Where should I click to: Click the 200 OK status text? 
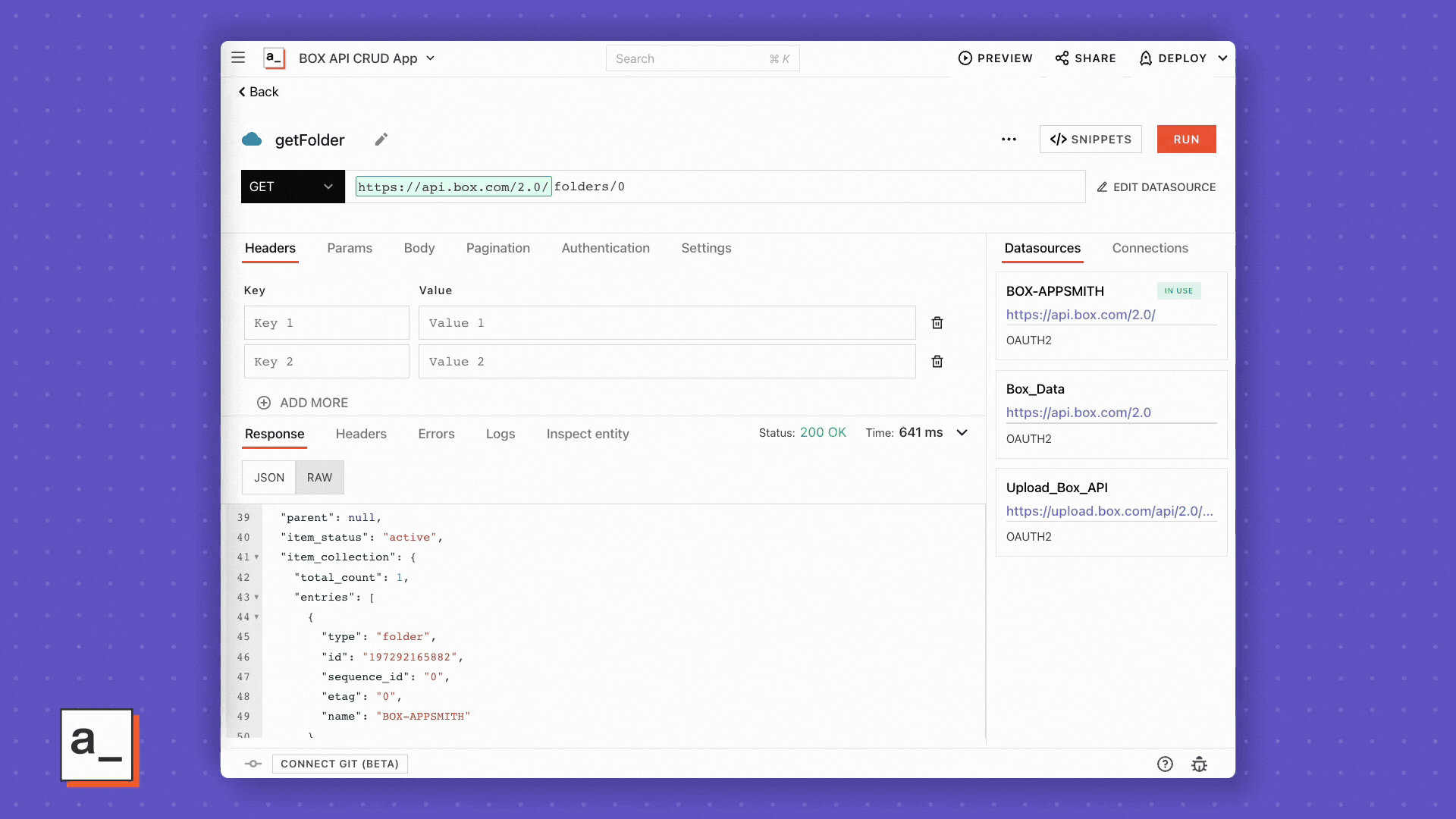(x=823, y=432)
